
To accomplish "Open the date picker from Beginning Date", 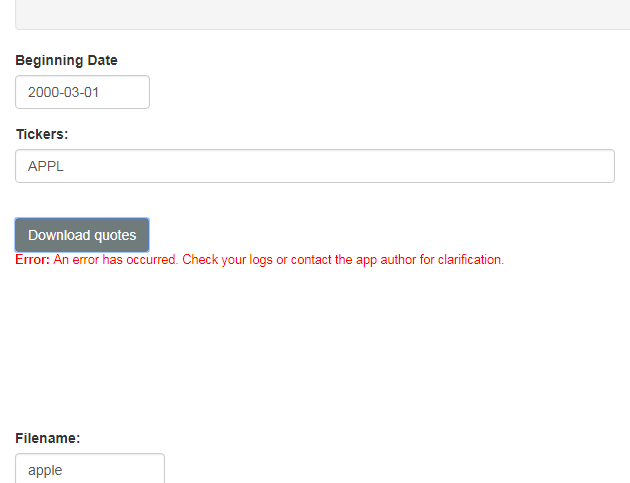I will [82, 92].
